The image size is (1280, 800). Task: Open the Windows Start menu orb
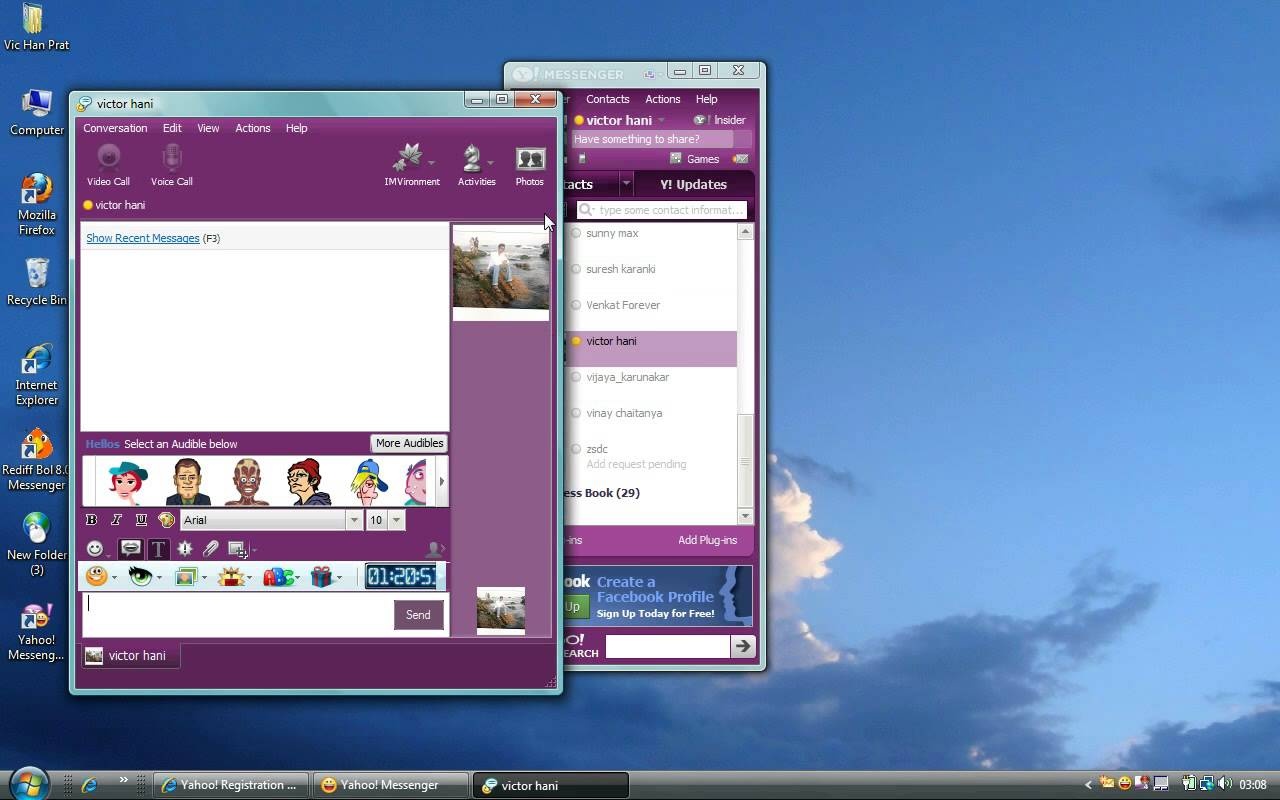[x=28, y=783]
